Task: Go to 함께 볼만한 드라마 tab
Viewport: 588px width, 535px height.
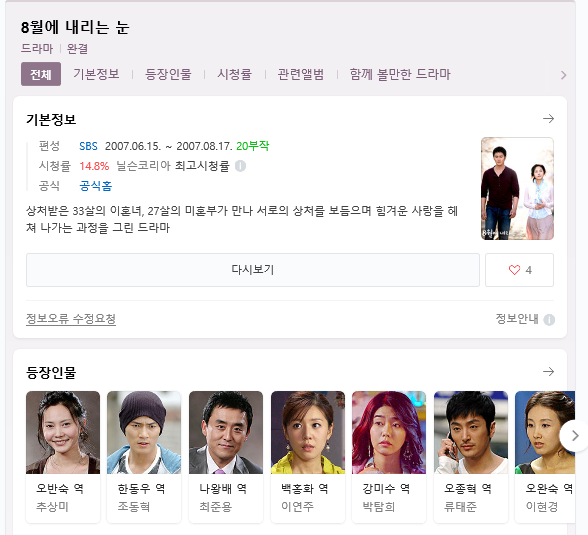Action: tap(400, 74)
